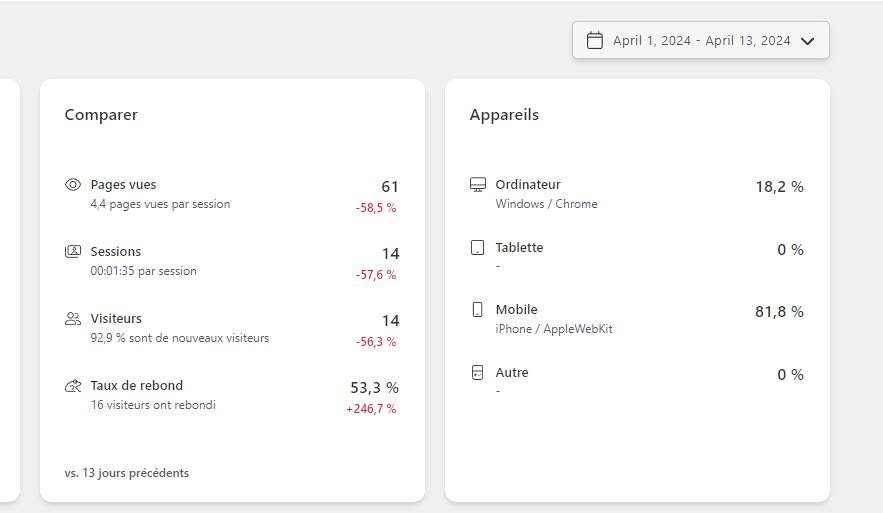This screenshot has width=883, height=513.
Task: Click the Visiteurs count of 14
Action: [390, 321]
